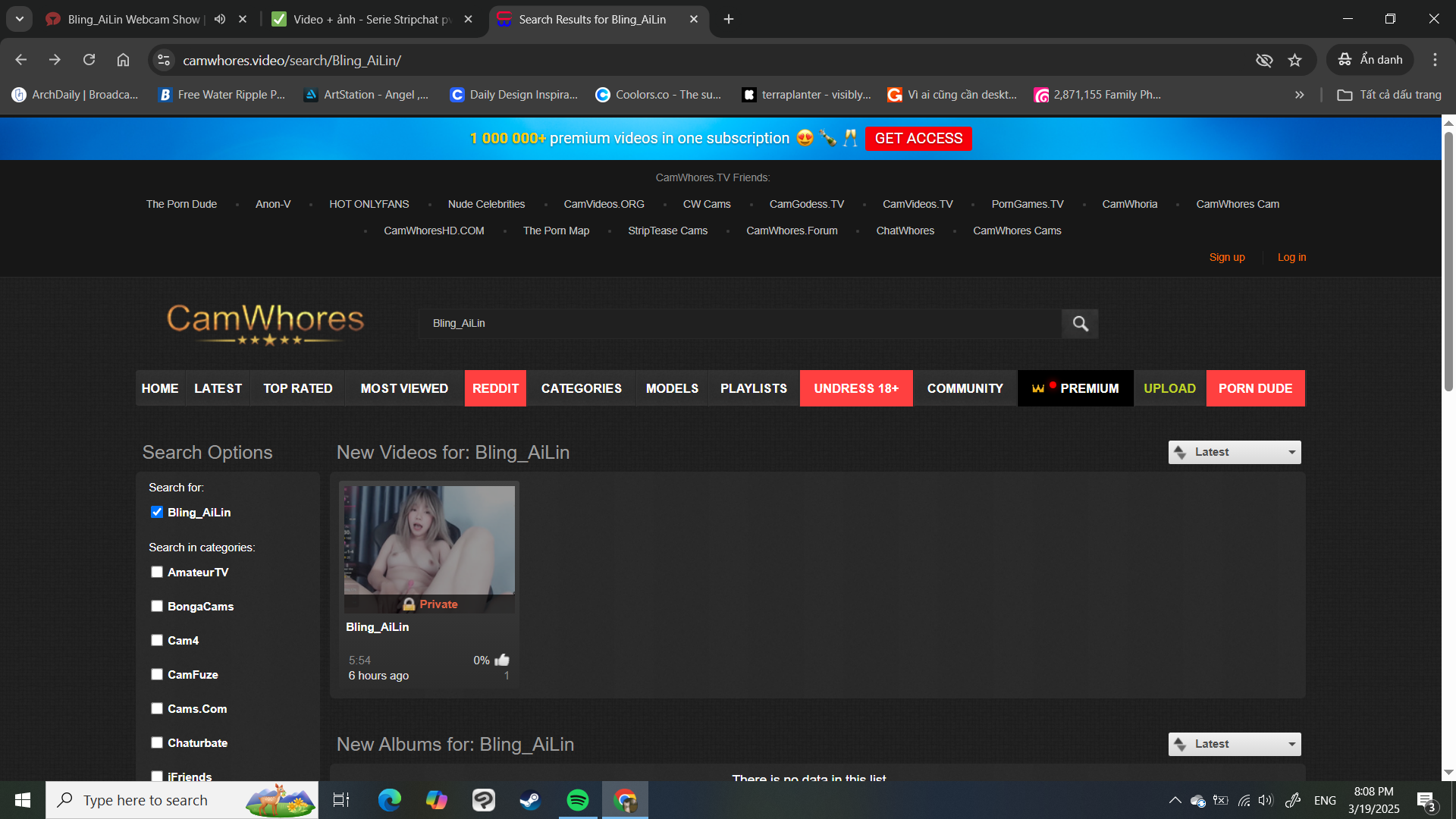Click the Sign up link

coord(1226,257)
